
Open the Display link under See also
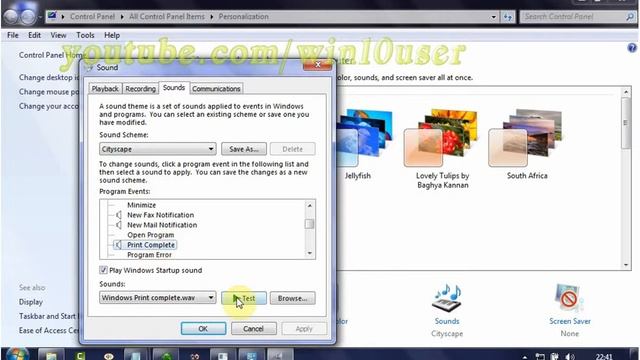(31, 302)
